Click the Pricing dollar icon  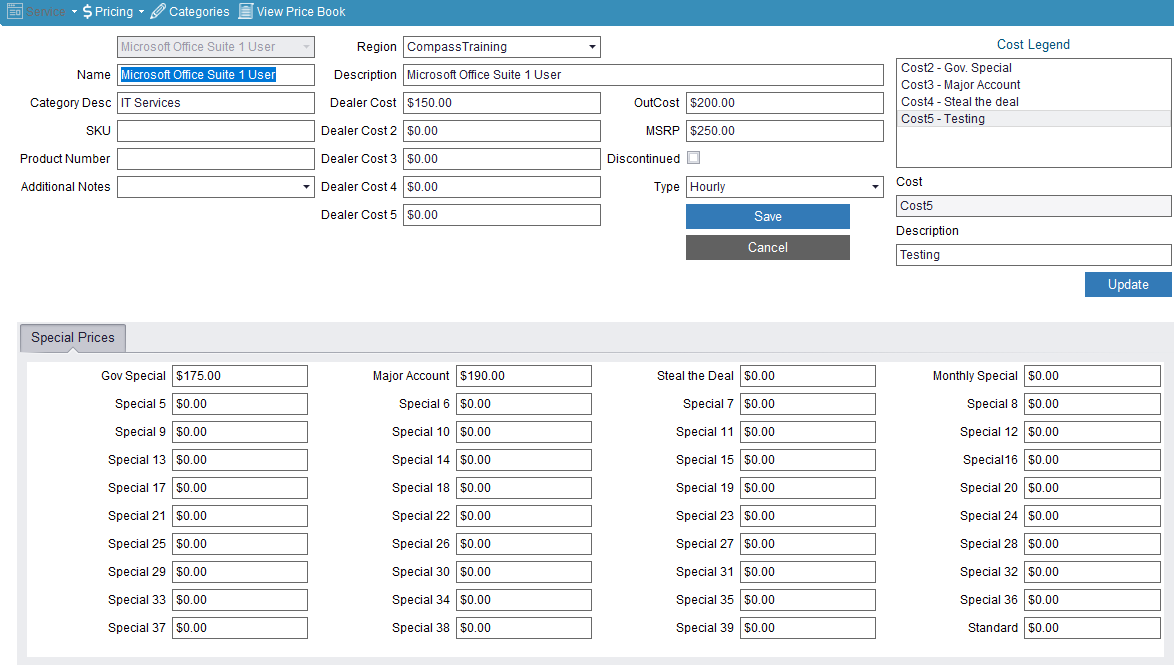click(x=88, y=11)
